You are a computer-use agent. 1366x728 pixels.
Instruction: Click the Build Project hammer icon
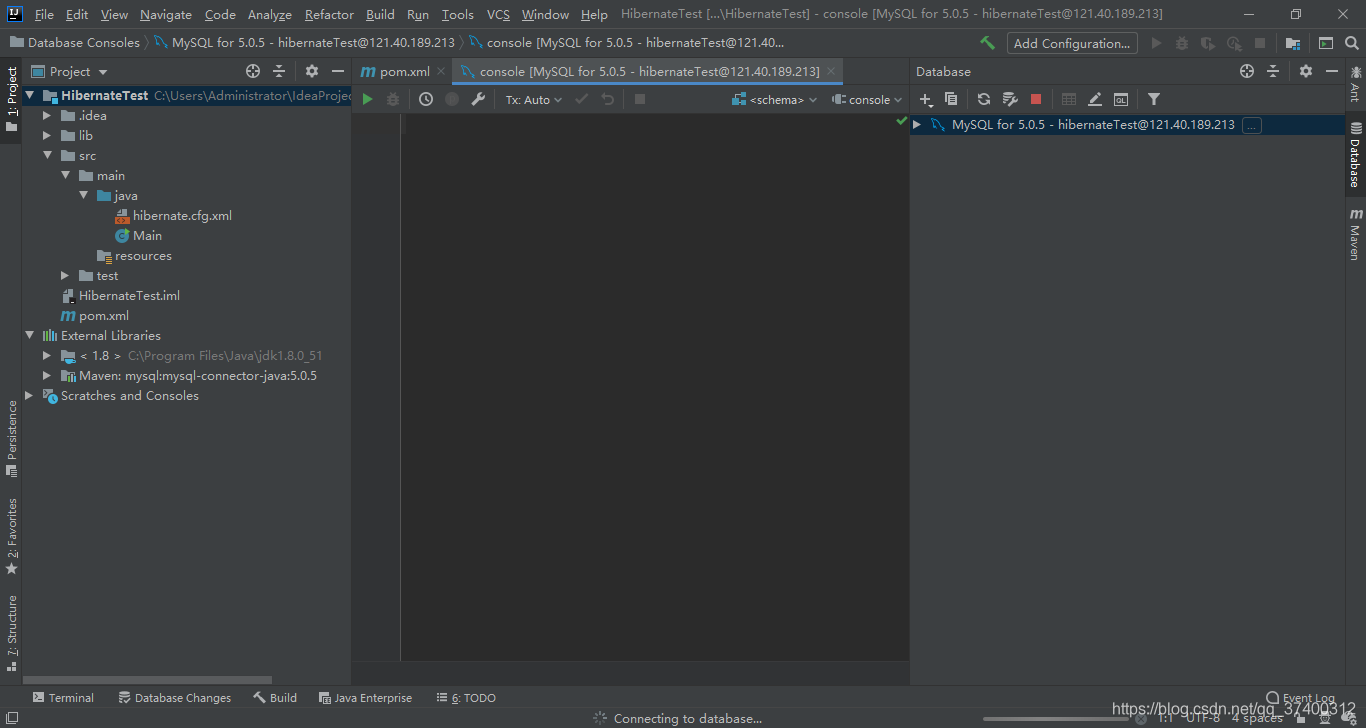tap(988, 43)
